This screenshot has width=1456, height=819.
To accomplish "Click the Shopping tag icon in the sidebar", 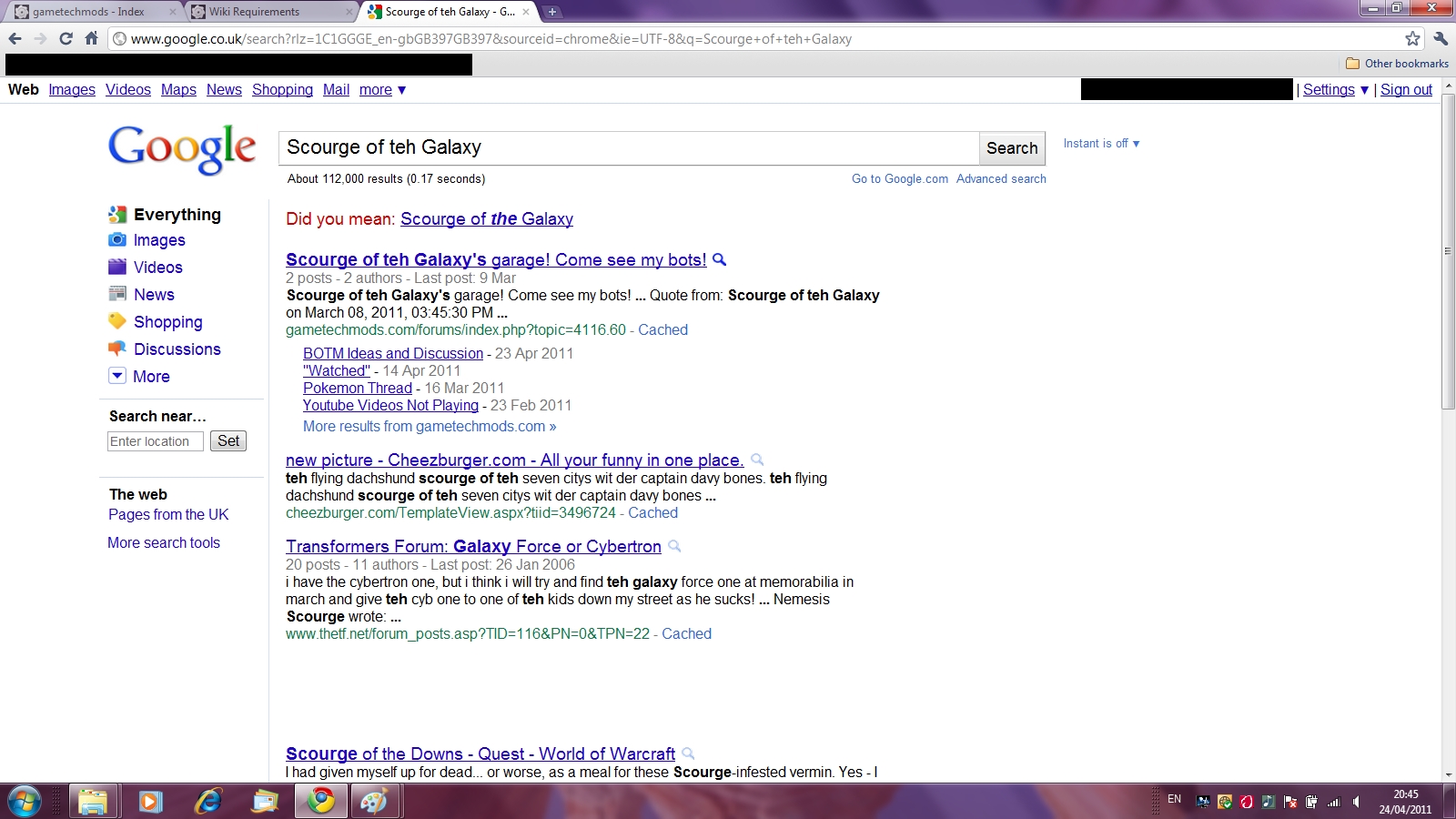I will 117,321.
